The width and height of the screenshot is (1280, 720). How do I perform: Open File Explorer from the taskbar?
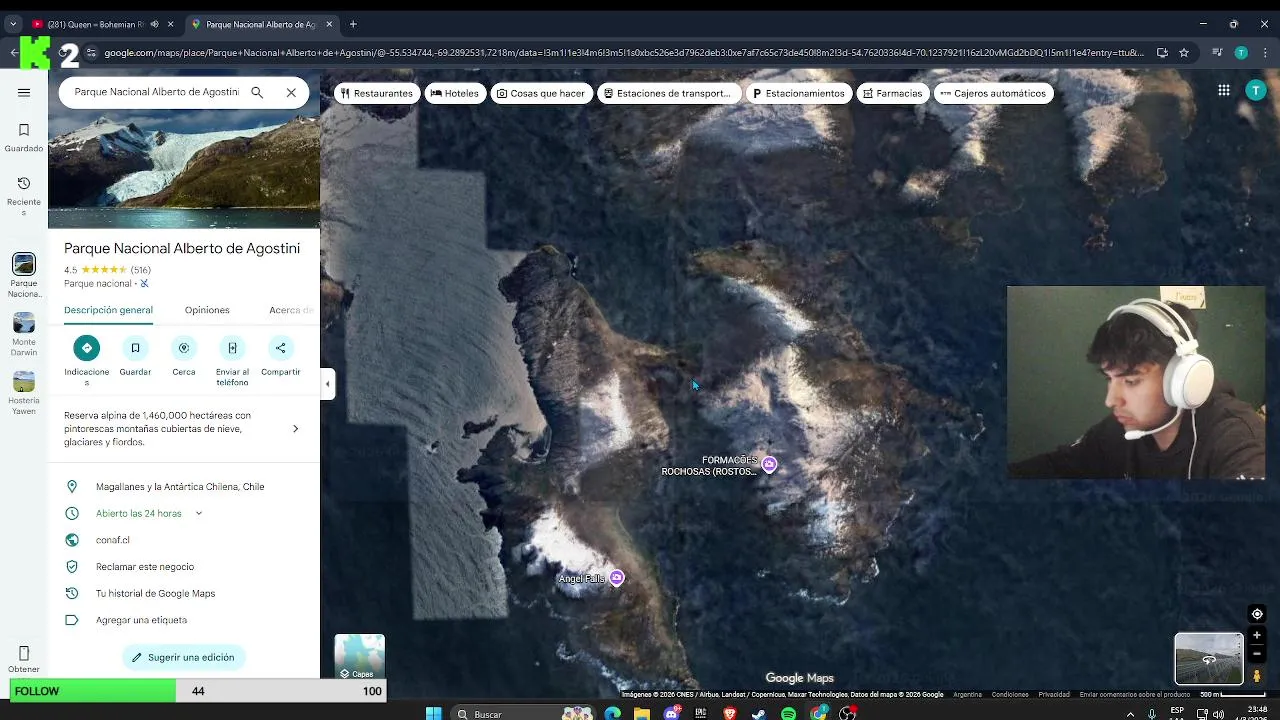click(x=642, y=713)
